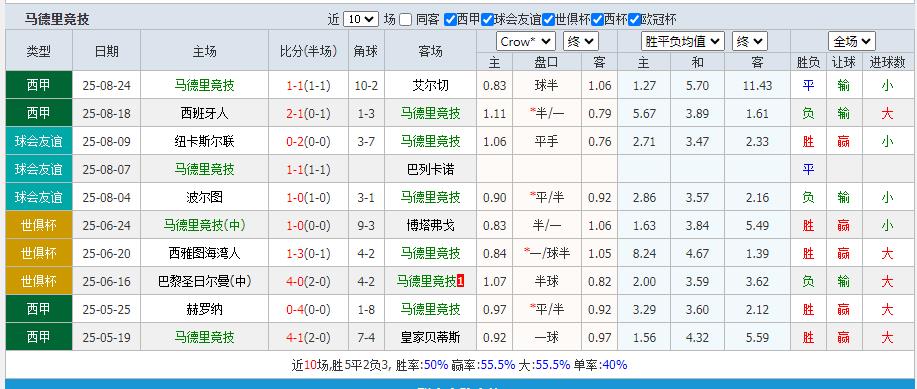
Task: Click 纽卡斯尔联 team link
Action: [204, 142]
